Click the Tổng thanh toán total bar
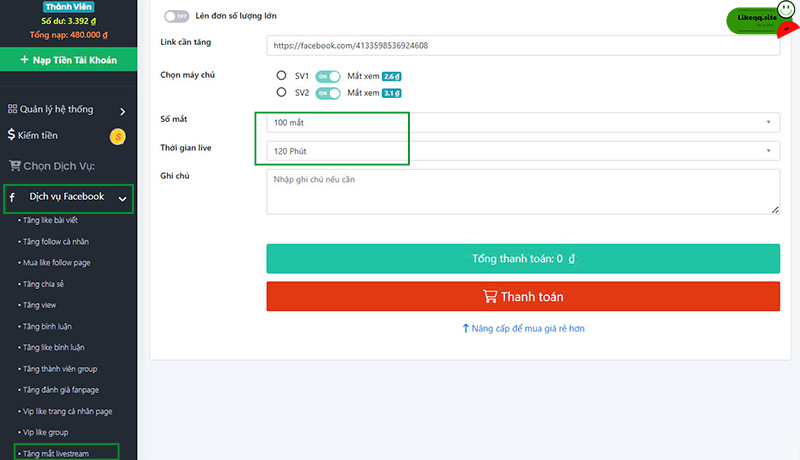Screen dimensions: 800x460 523,259
